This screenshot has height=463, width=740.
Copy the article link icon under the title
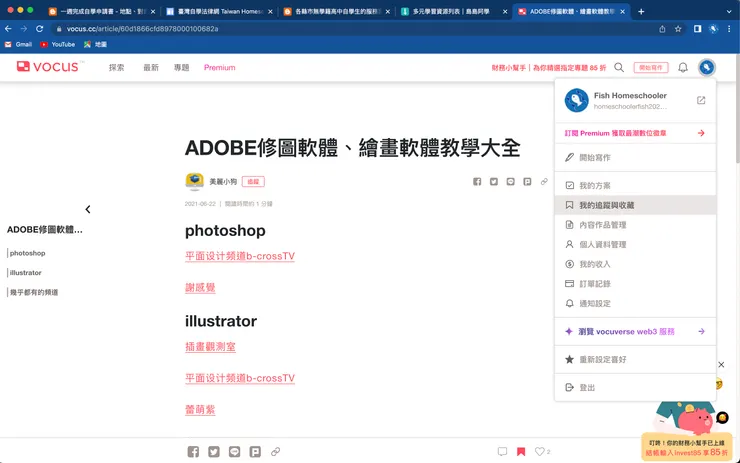pos(544,182)
